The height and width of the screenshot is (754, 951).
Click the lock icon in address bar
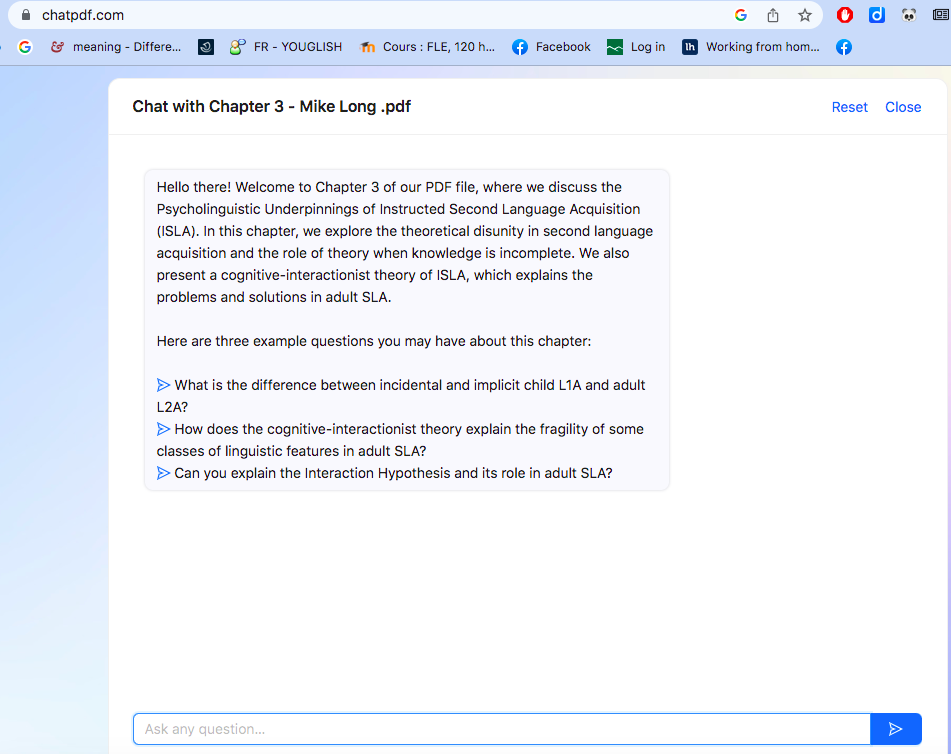click(x=25, y=15)
